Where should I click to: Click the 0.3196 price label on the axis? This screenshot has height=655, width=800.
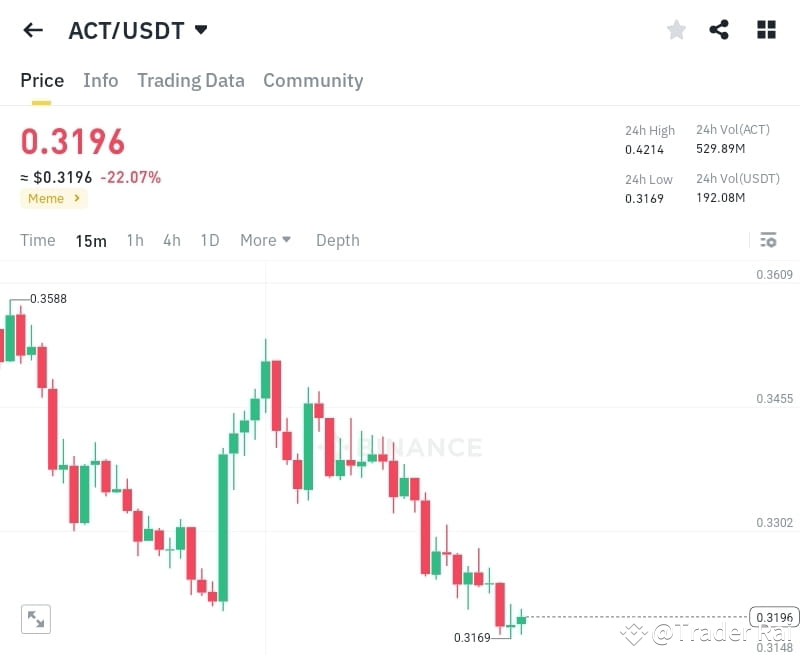click(x=773, y=617)
